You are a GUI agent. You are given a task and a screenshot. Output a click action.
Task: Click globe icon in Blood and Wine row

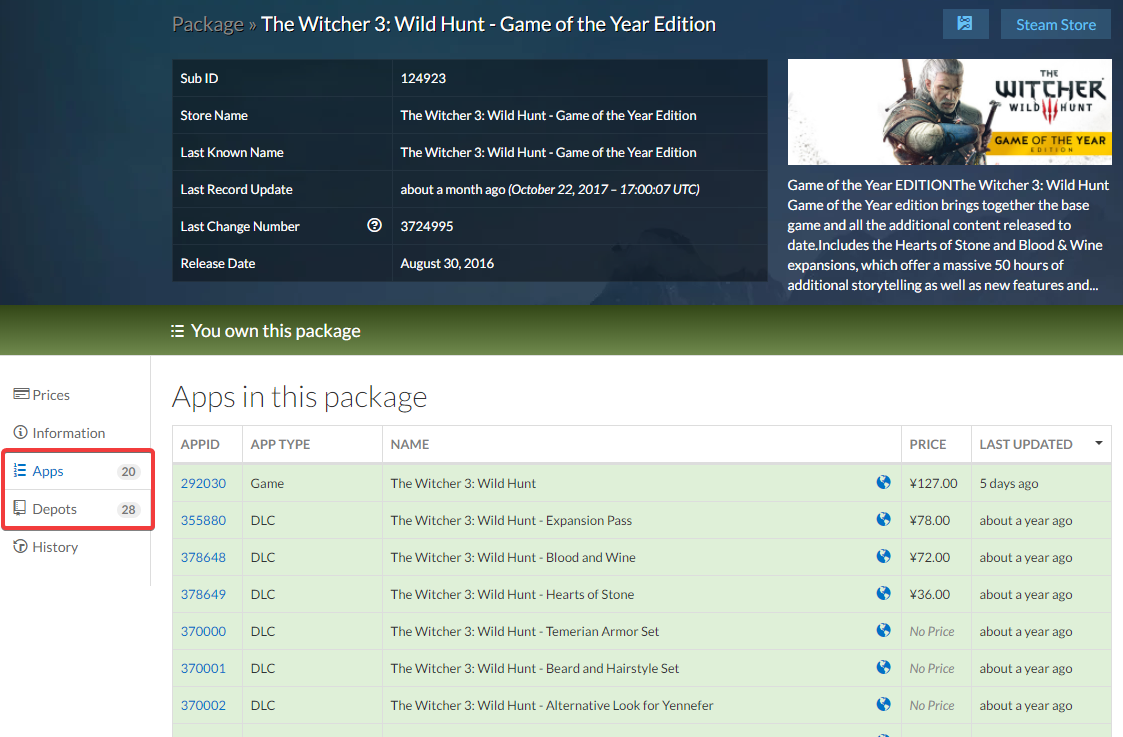coord(883,557)
